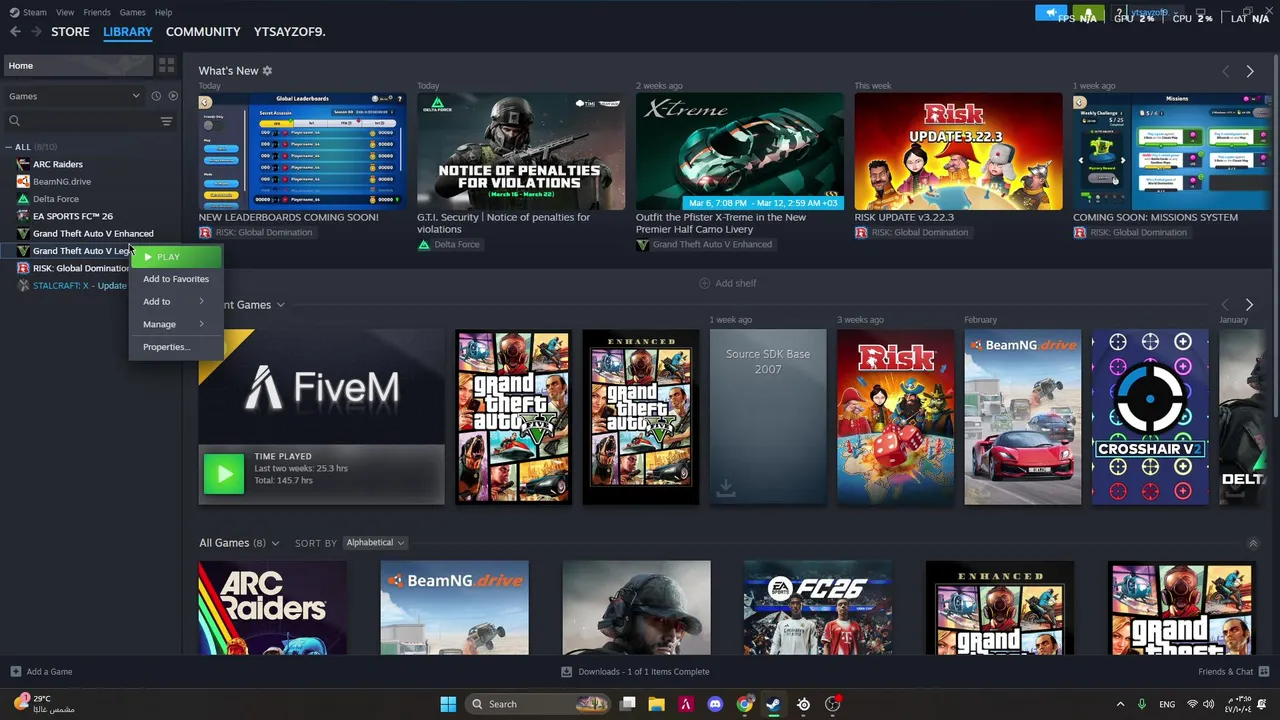Click Add a Game button

[x=41, y=672]
